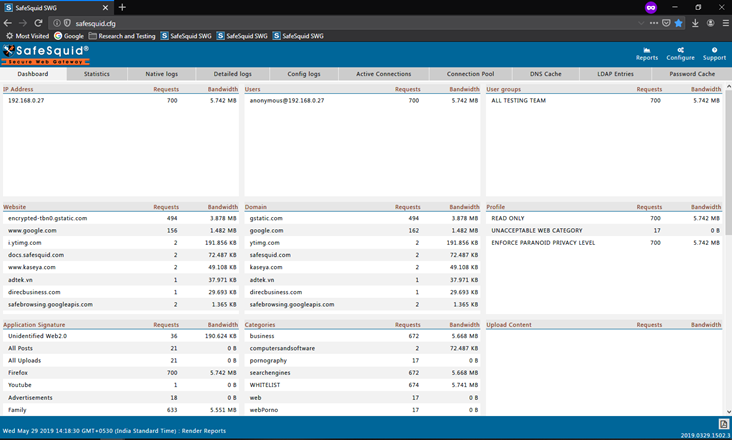Click the Google bookmark link

pyautogui.click(x=70, y=36)
